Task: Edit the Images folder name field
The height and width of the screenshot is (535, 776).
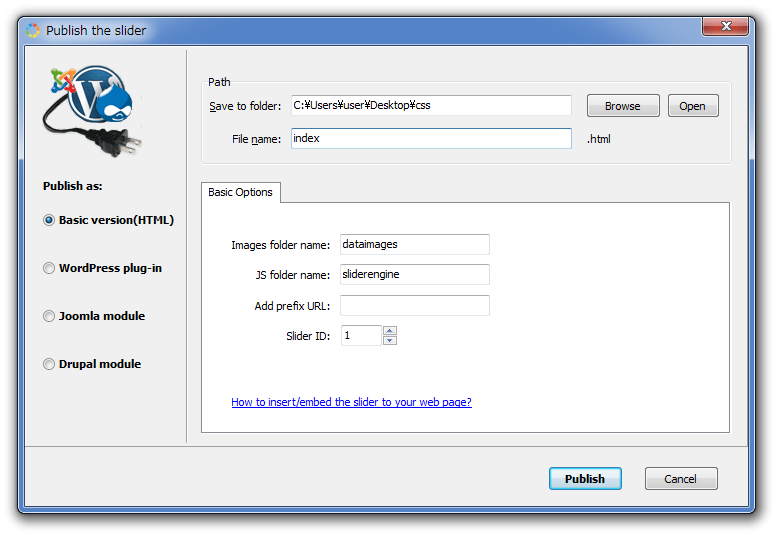Action: (415, 244)
